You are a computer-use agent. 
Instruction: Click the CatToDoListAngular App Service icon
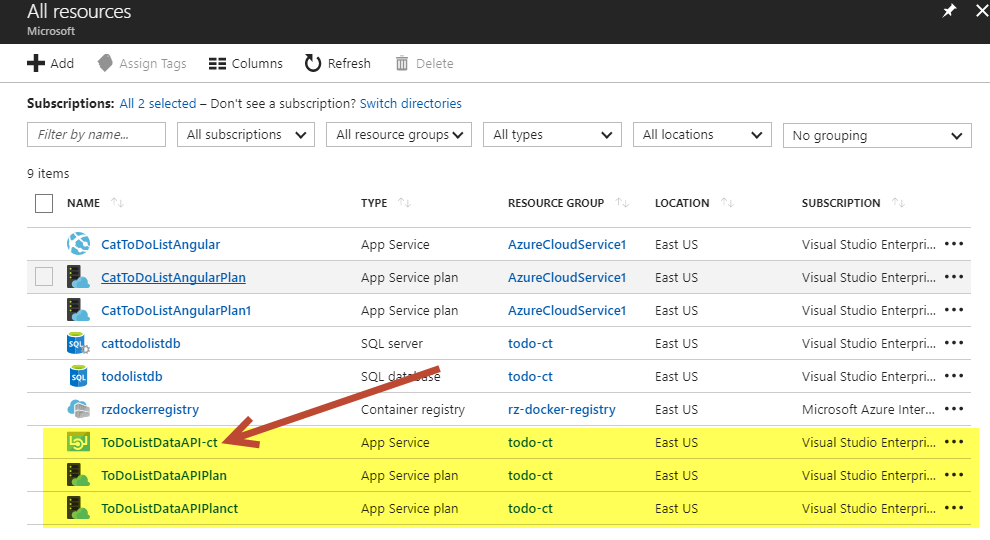tap(78, 244)
